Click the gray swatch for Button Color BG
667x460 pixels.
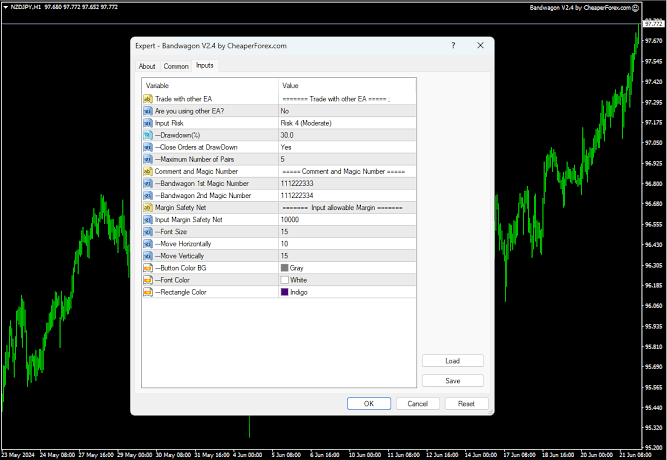285,268
